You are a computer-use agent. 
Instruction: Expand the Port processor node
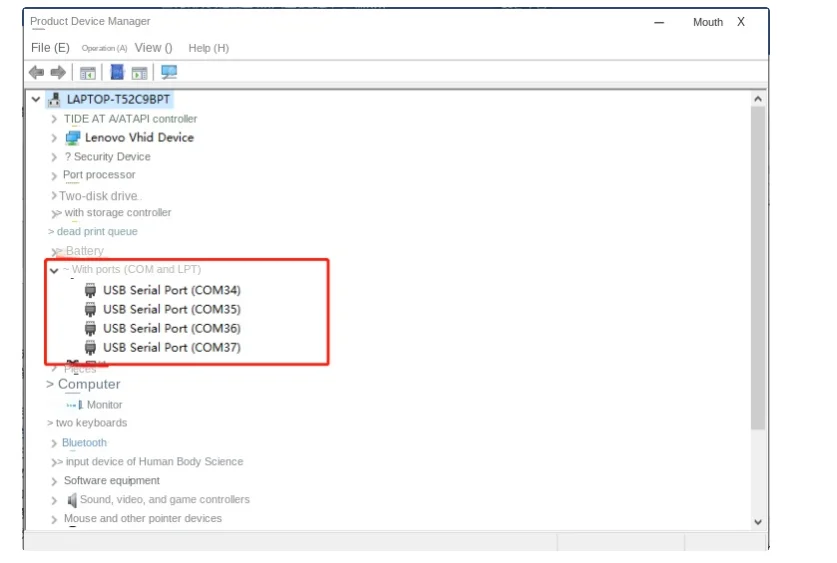pos(54,176)
